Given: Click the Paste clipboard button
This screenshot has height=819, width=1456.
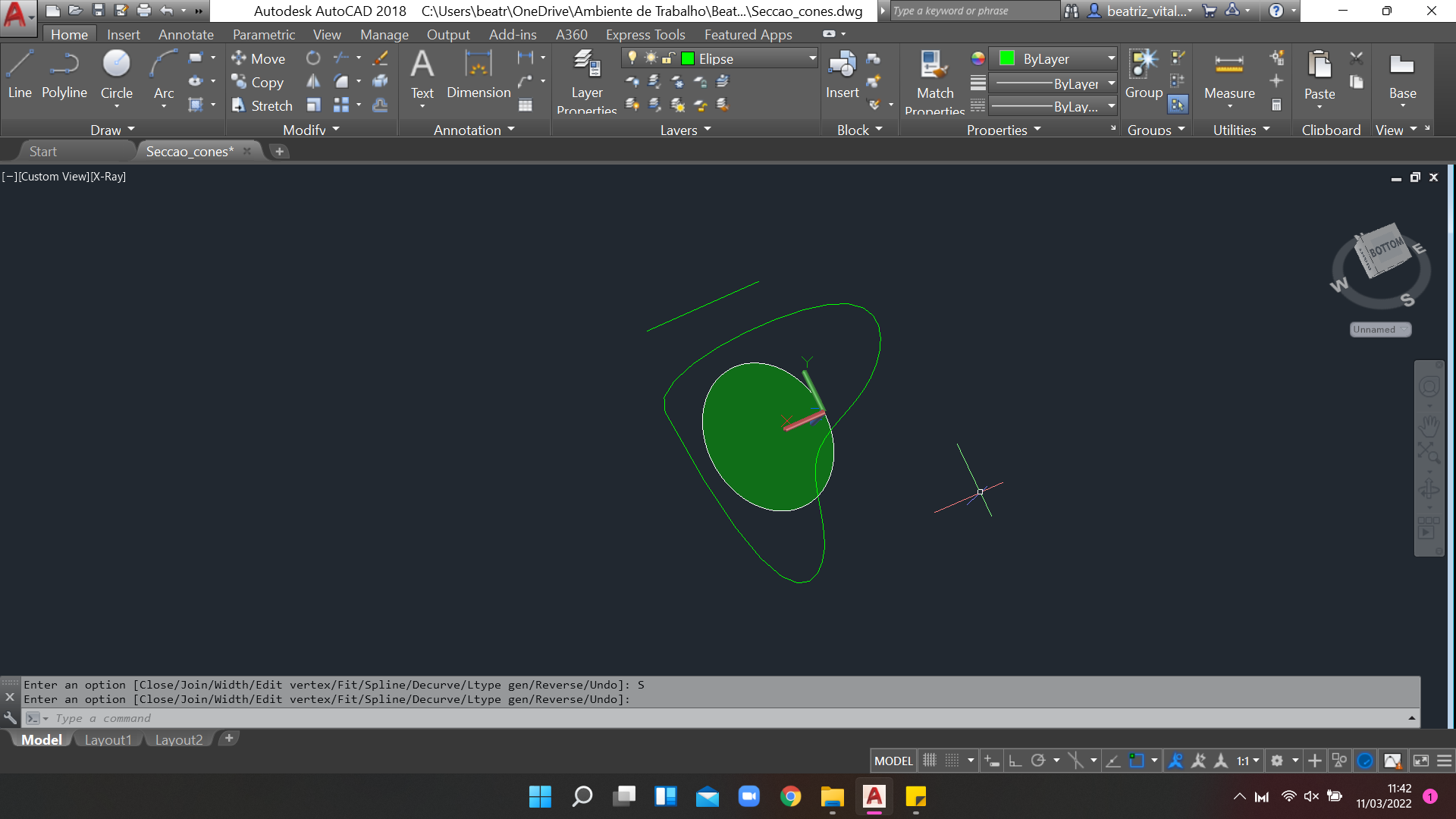Looking at the screenshot, I should point(1319,74).
